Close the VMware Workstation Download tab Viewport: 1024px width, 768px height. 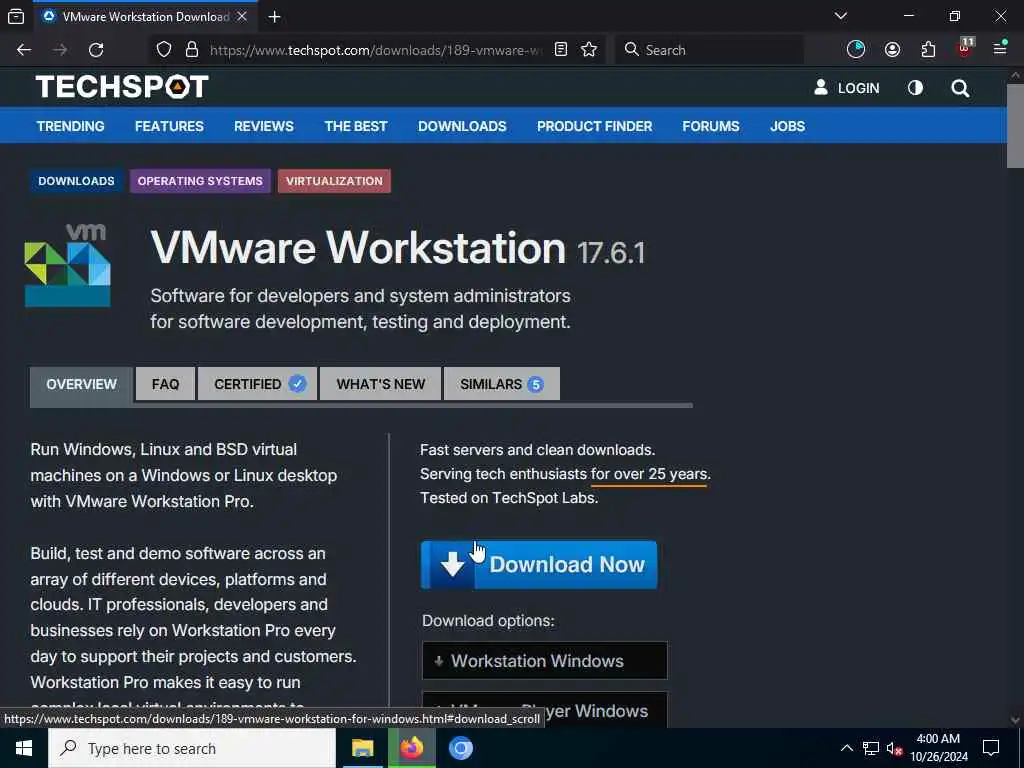point(242,16)
